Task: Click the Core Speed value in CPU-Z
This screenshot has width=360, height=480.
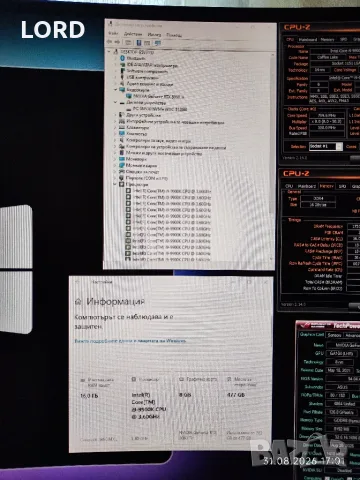Action: [x=327, y=115]
